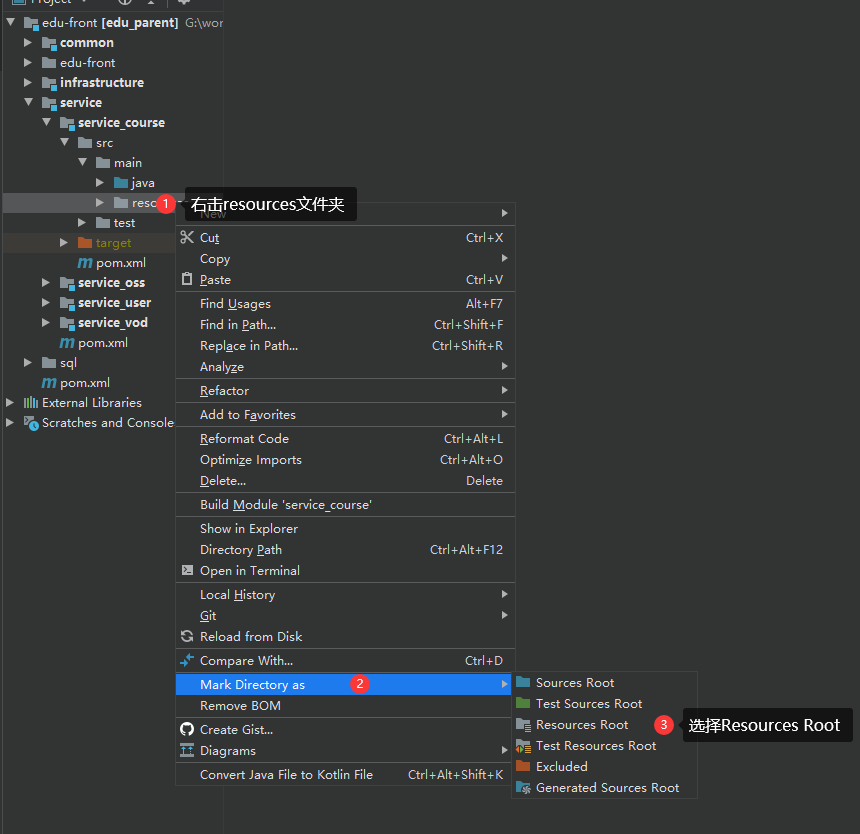Open the Mark Directory as submenu

[260, 684]
